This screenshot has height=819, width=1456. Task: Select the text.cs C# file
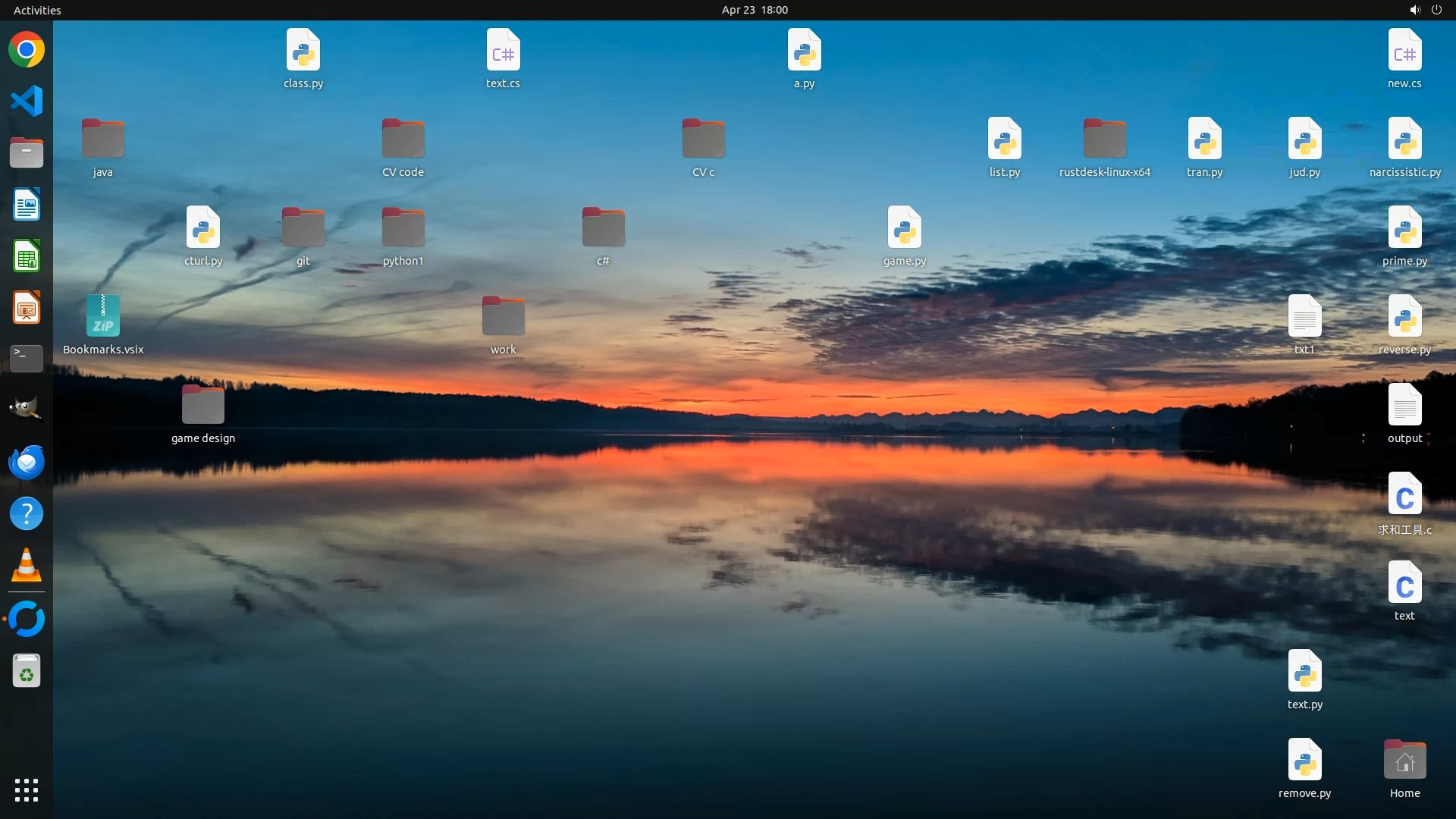(503, 51)
